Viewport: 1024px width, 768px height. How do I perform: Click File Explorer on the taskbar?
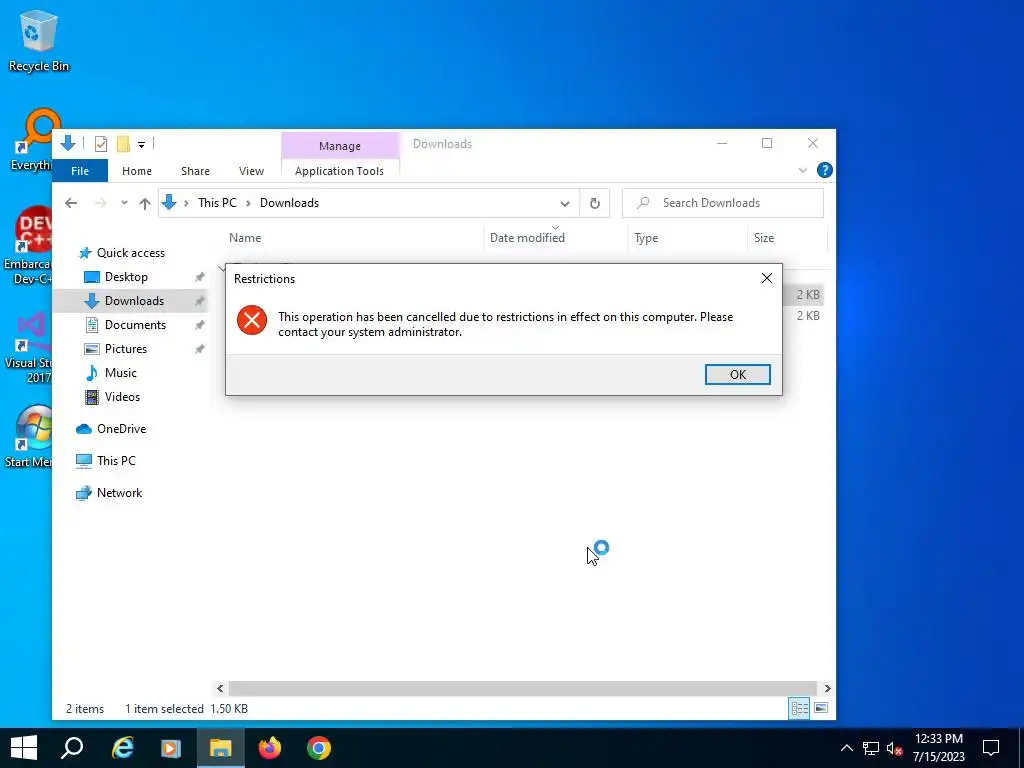coord(221,748)
